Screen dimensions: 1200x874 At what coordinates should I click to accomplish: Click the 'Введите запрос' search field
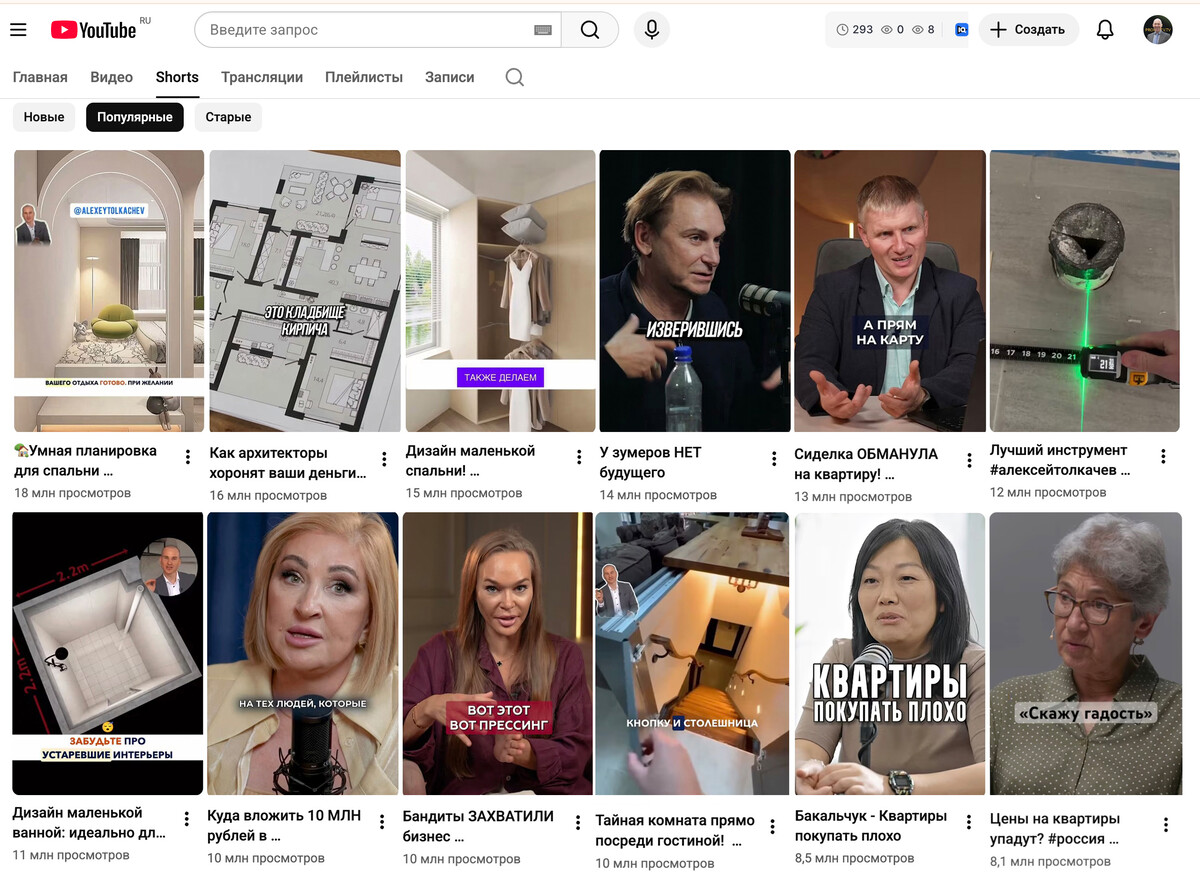click(x=365, y=30)
